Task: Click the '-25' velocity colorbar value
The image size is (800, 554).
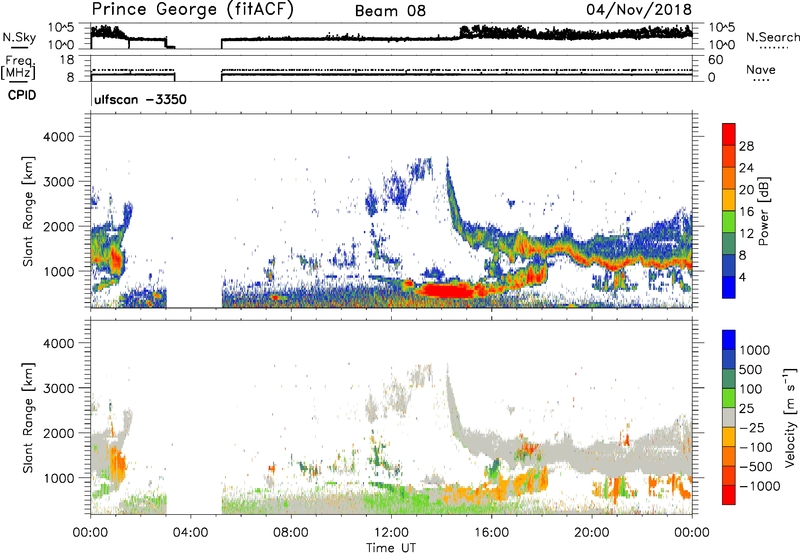Action: tap(753, 427)
